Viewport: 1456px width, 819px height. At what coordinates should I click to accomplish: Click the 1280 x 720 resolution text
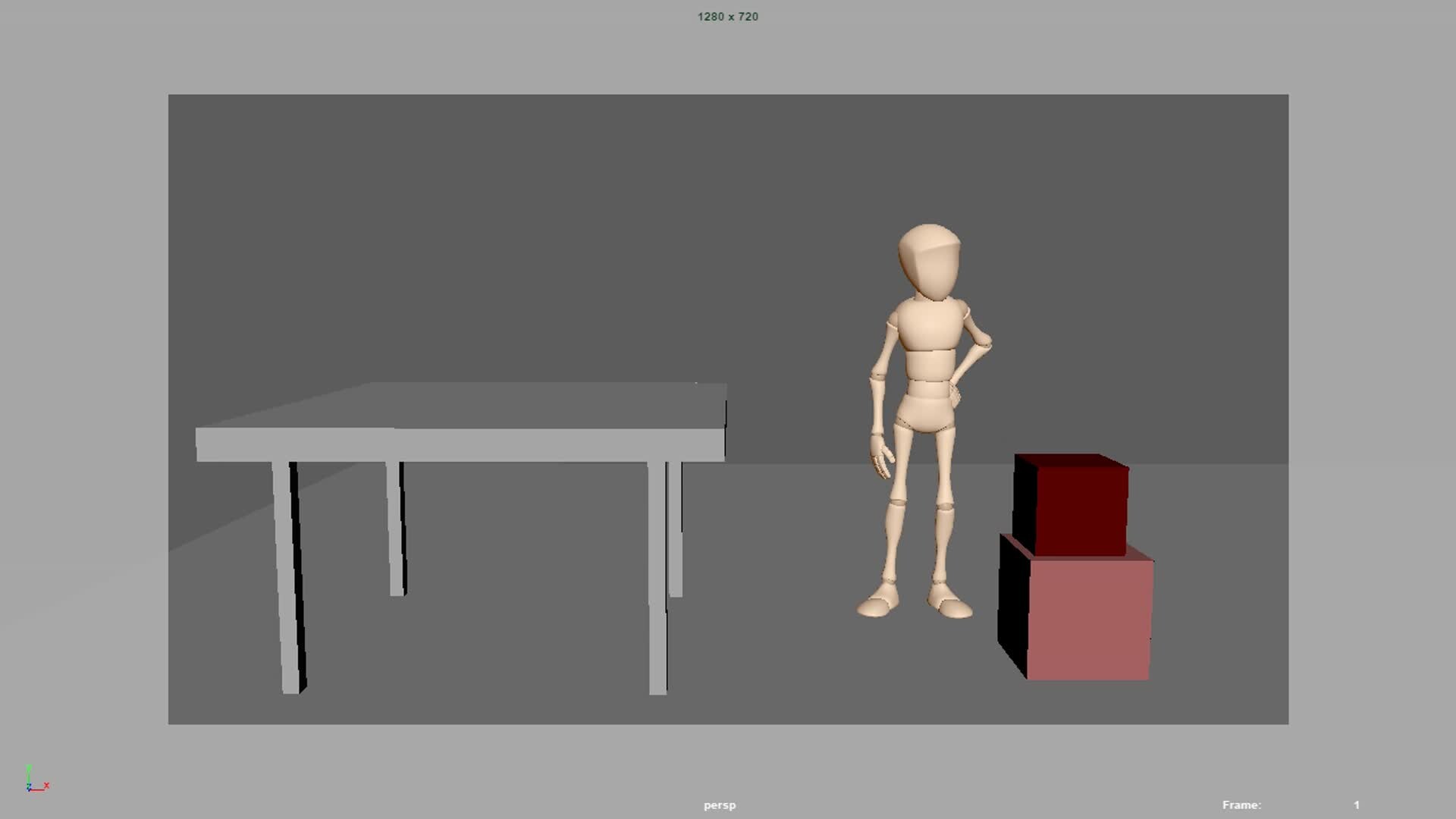pos(727,17)
